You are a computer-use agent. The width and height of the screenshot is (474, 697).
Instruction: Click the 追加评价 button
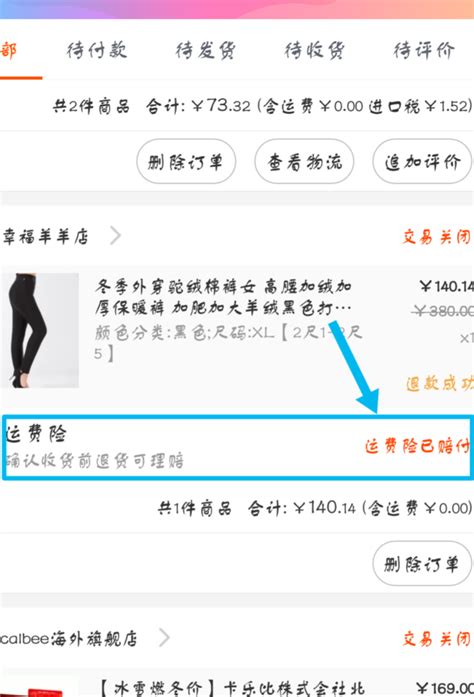422,161
